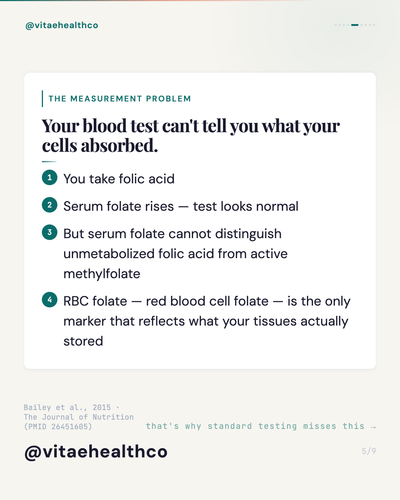Click the unmetabolized folic acid step text
400x500 pixels.
click(x=175, y=254)
